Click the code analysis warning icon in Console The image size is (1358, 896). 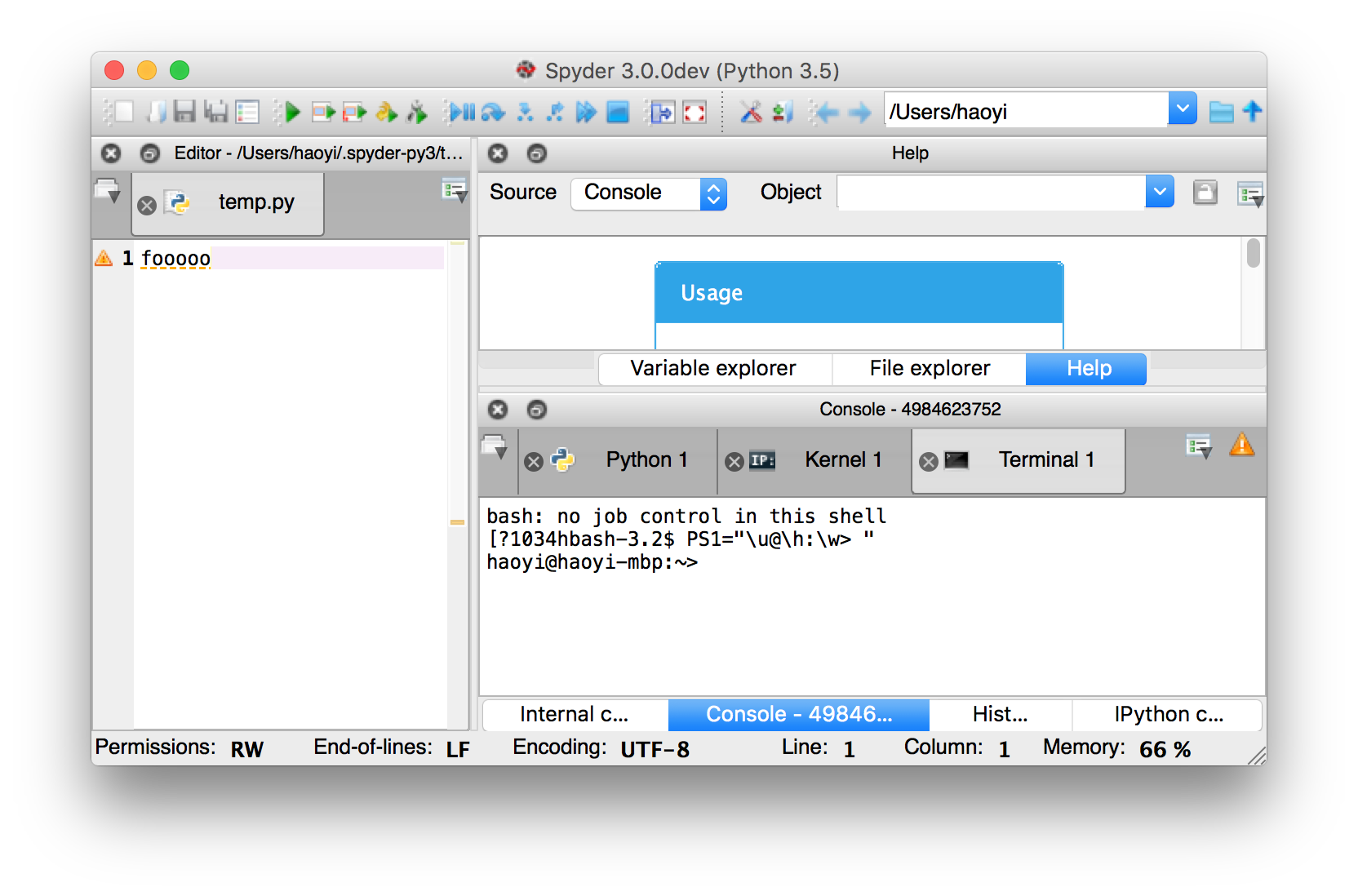[x=1241, y=445]
